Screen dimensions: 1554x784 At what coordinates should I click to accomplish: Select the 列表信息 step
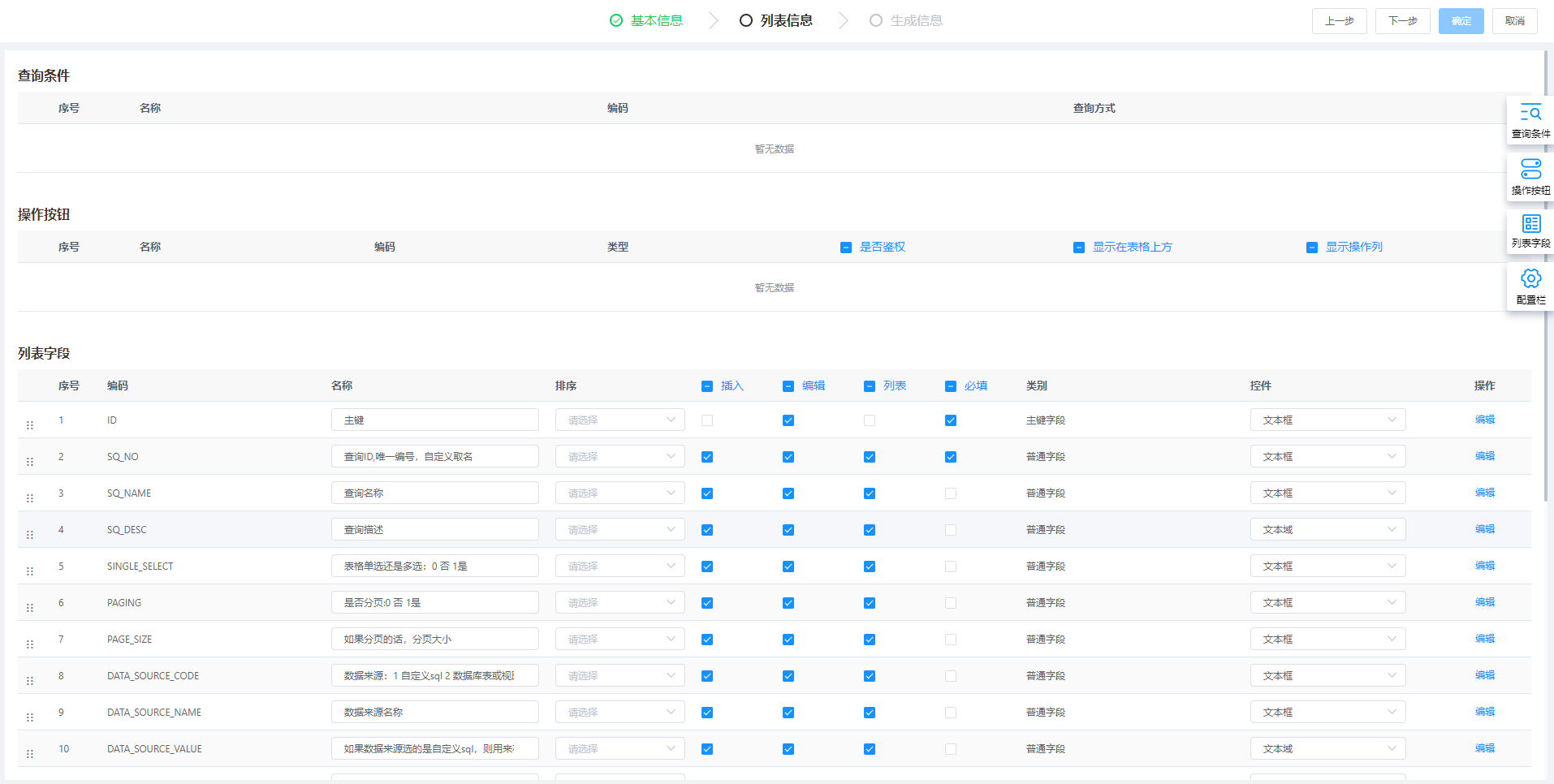[x=787, y=20]
